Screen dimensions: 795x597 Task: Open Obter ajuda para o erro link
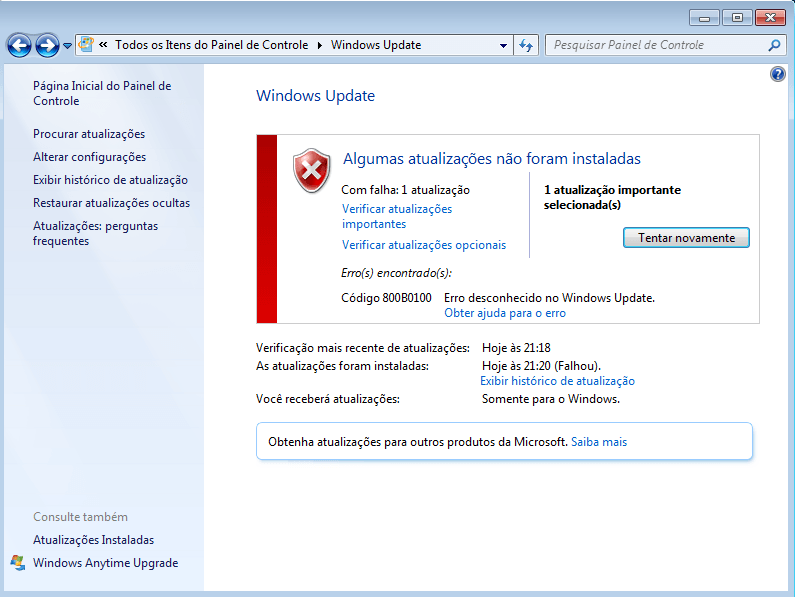point(504,313)
